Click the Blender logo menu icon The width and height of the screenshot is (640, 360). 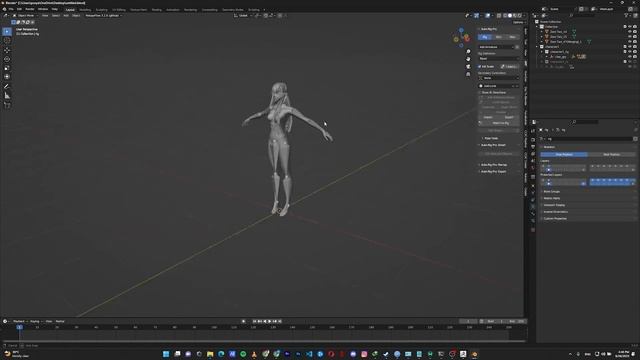[4, 9]
